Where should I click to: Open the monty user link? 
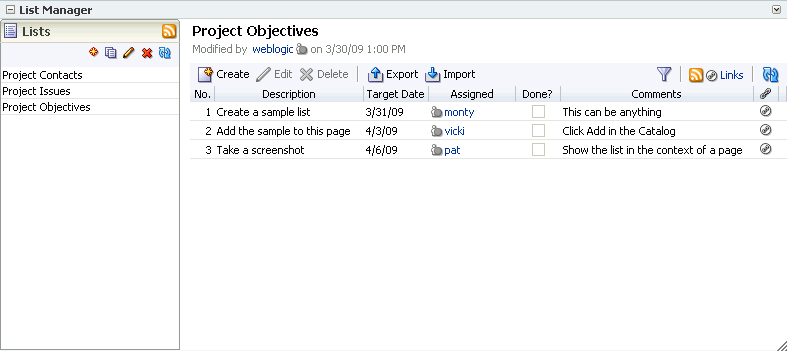(x=459, y=112)
